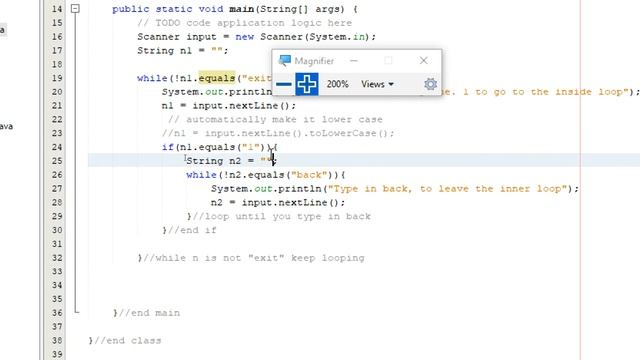Viewport: 640px width, 360px height.
Task: Click 'n2 = input.nextLine();' on line 28
Action: tap(278, 202)
